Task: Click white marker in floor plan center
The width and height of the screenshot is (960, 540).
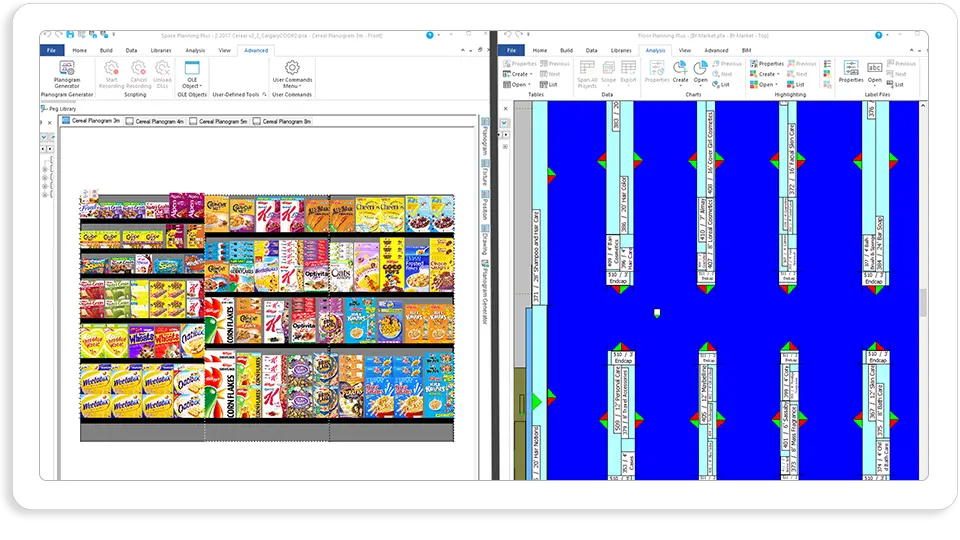Action: (x=657, y=313)
